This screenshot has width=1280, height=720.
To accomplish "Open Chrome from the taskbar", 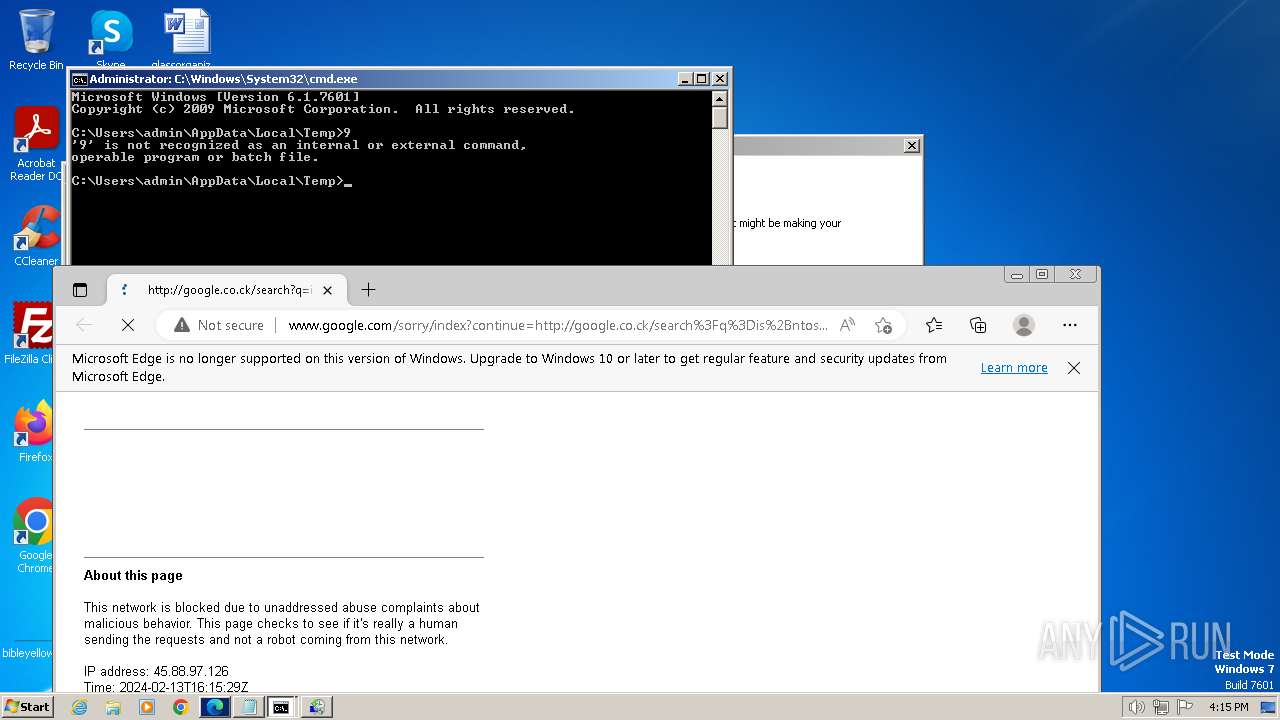I will click(x=180, y=707).
